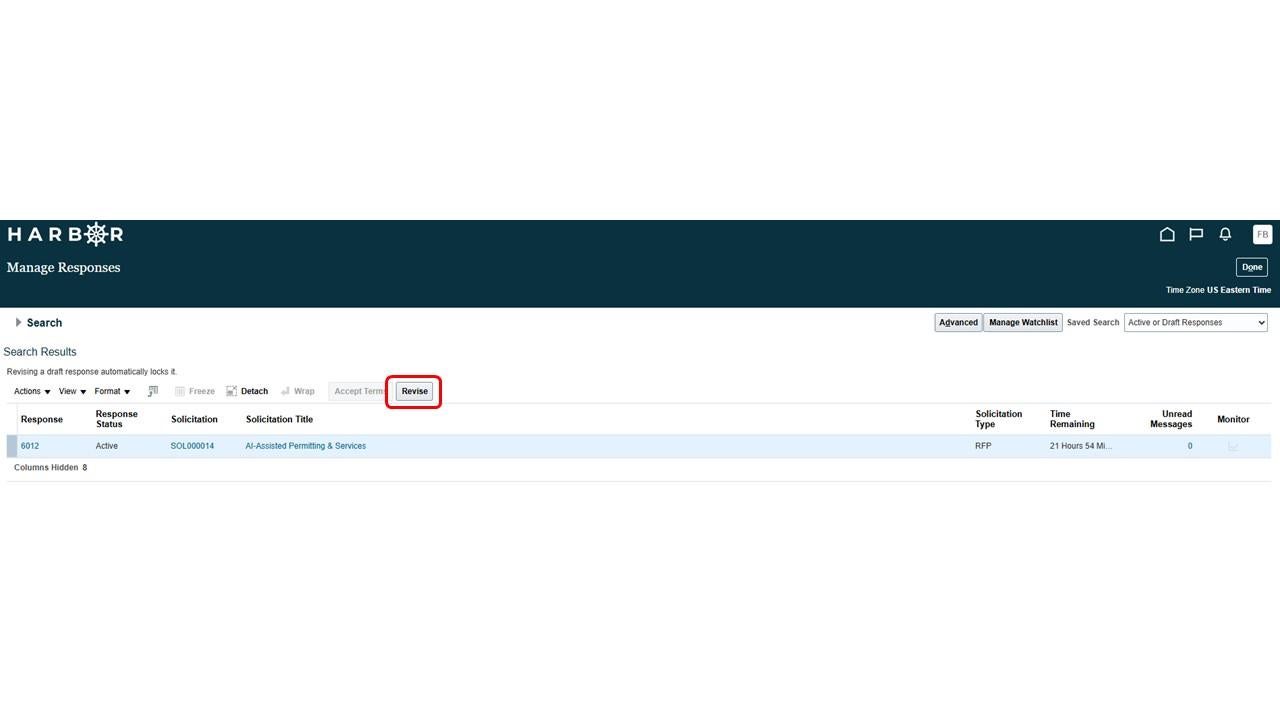Open the bell notifications icon

pyautogui.click(x=1225, y=234)
